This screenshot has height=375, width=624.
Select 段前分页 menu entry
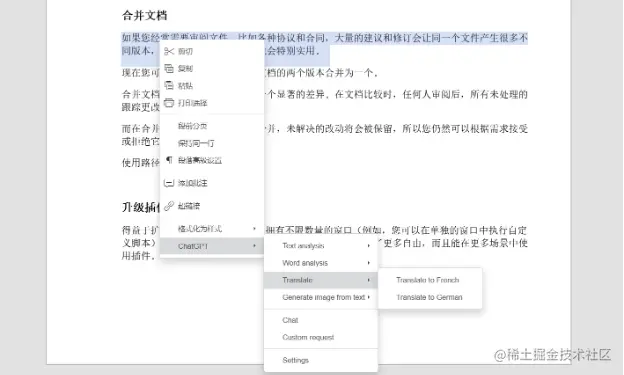[x=212, y=126]
